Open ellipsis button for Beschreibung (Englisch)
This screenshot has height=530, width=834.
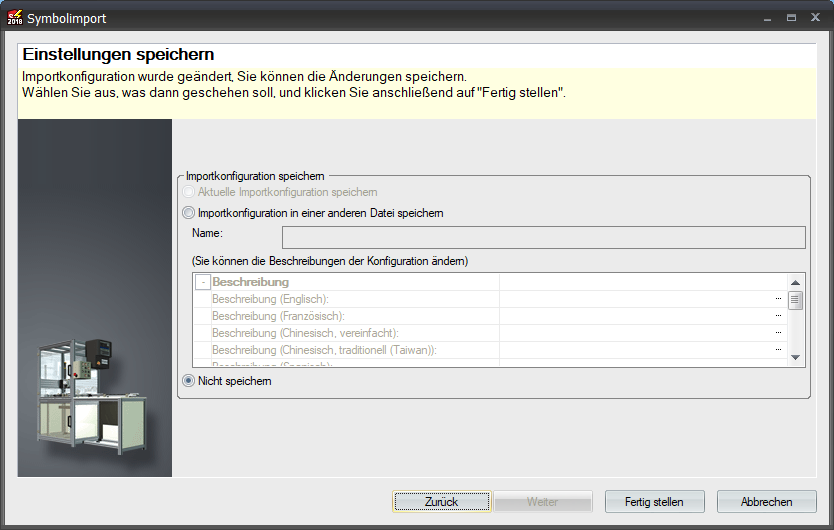[x=778, y=299]
